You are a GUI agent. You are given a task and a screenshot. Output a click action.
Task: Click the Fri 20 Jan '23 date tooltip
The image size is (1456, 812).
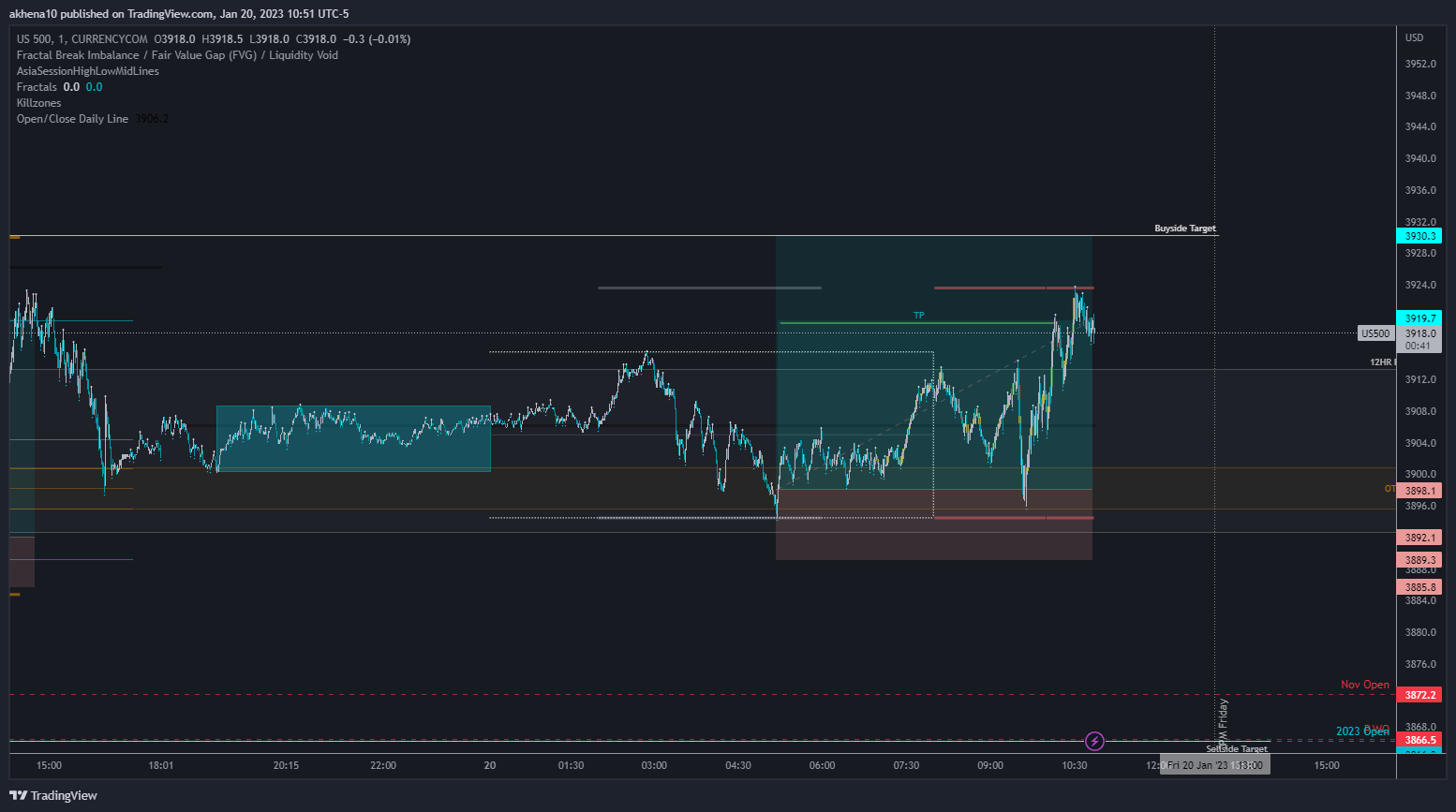(x=1215, y=765)
